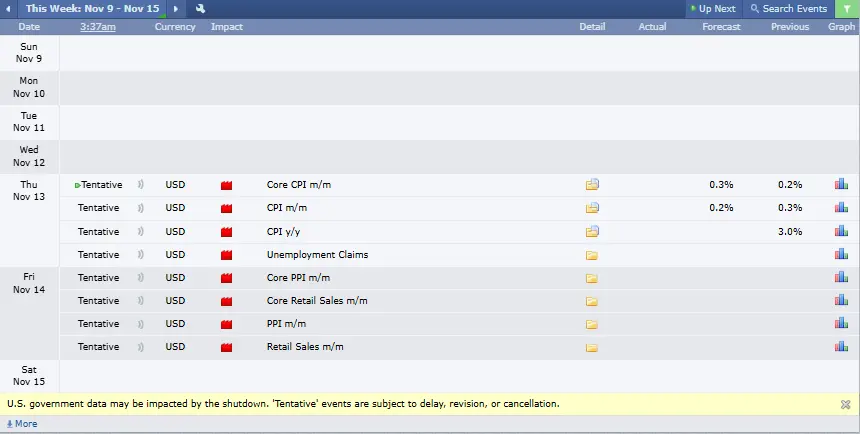This screenshot has height=434, width=860.
Task: Click Up Next button
Action: pyautogui.click(x=714, y=9)
